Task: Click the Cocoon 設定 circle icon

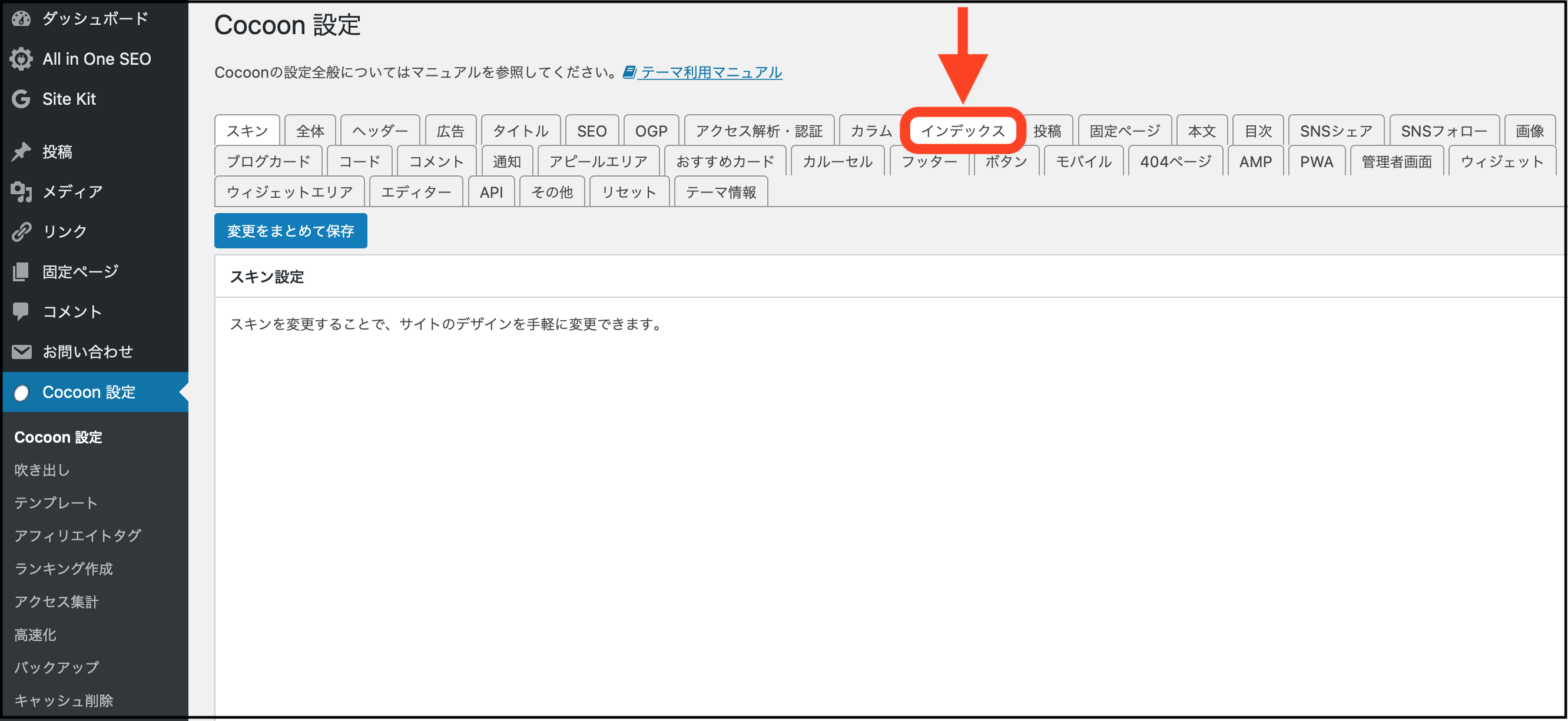Action: coord(21,393)
